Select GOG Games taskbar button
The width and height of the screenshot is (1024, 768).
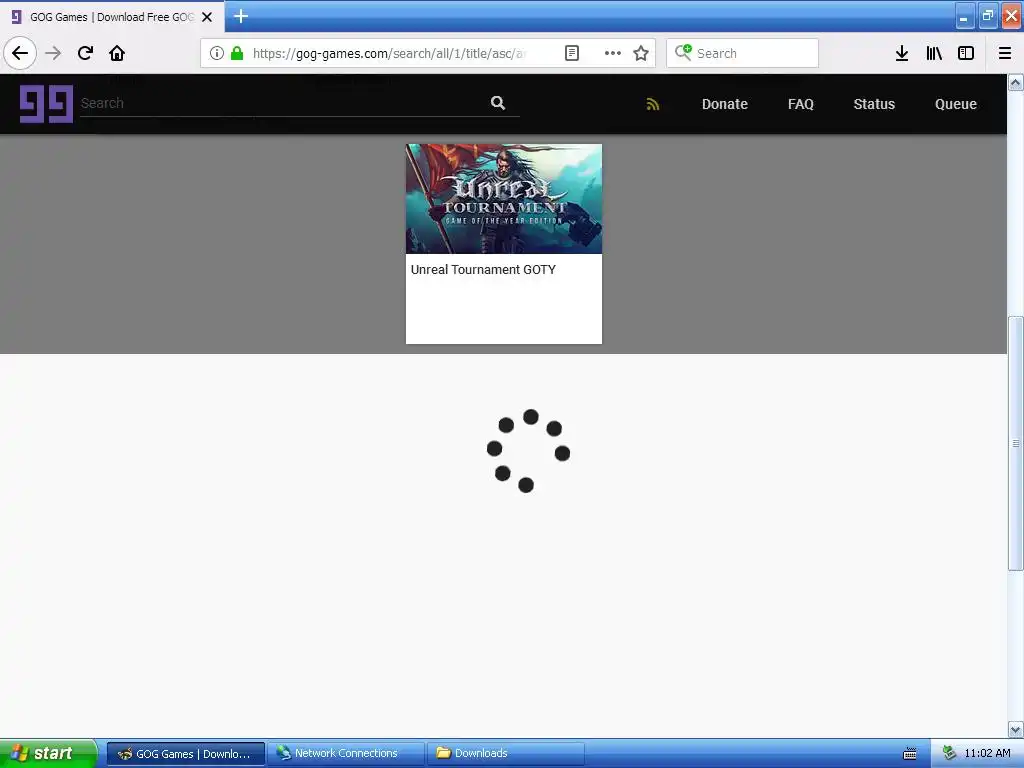coord(185,754)
